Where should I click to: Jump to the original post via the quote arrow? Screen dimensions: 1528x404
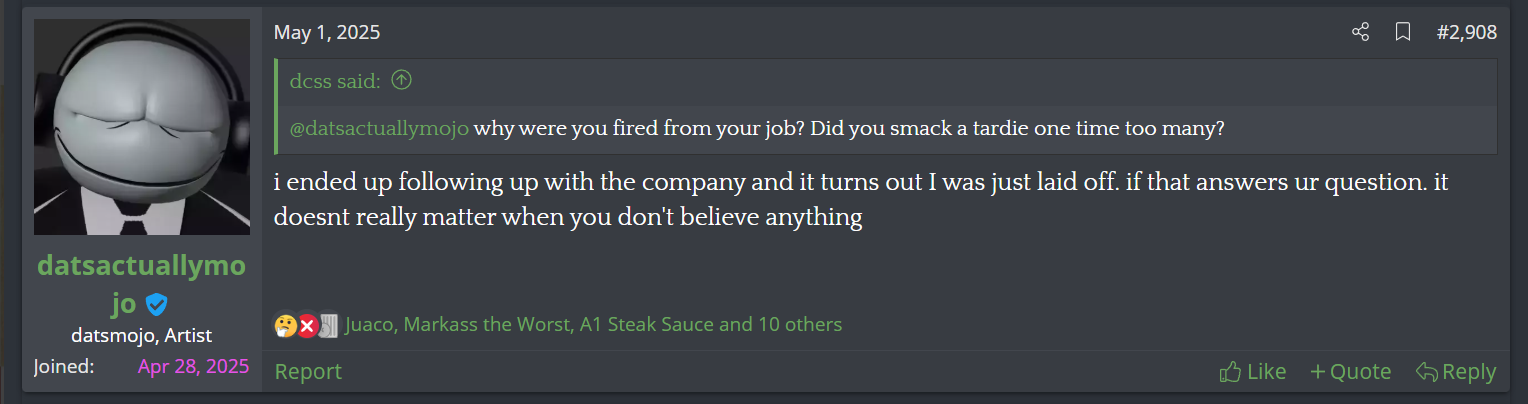[401, 82]
